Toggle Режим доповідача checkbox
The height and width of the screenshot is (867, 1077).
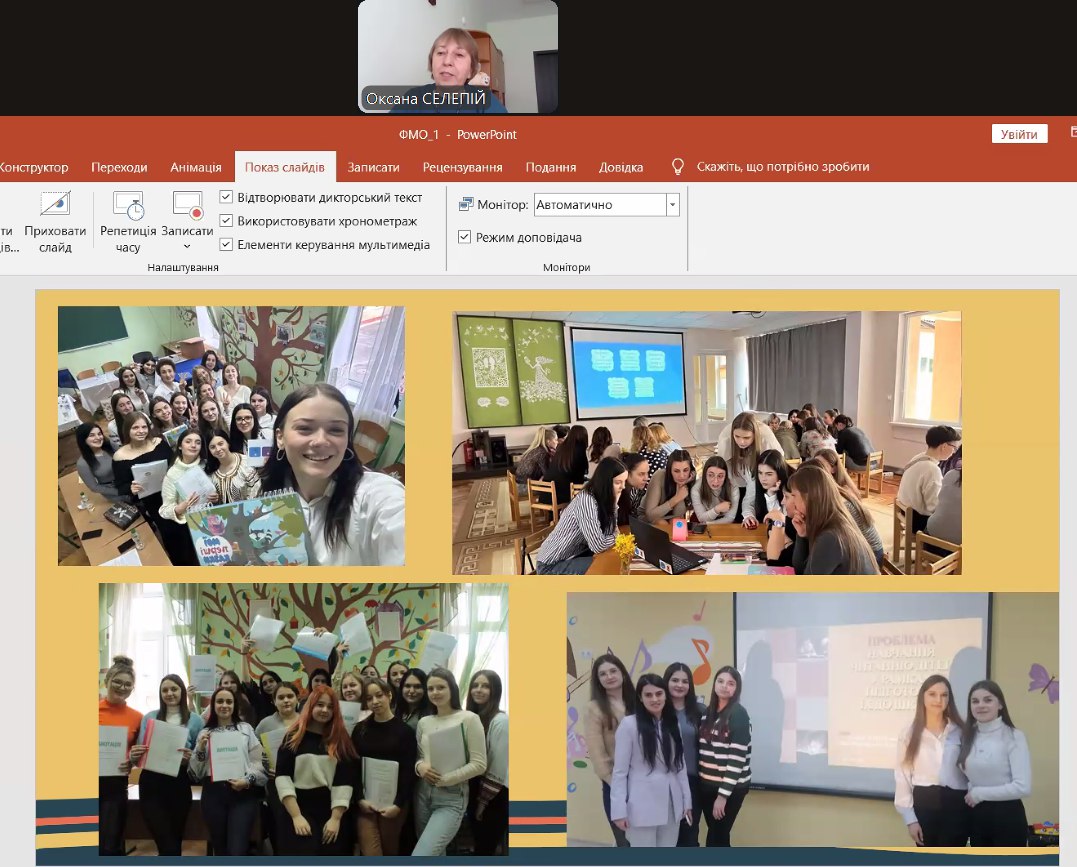click(464, 237)
